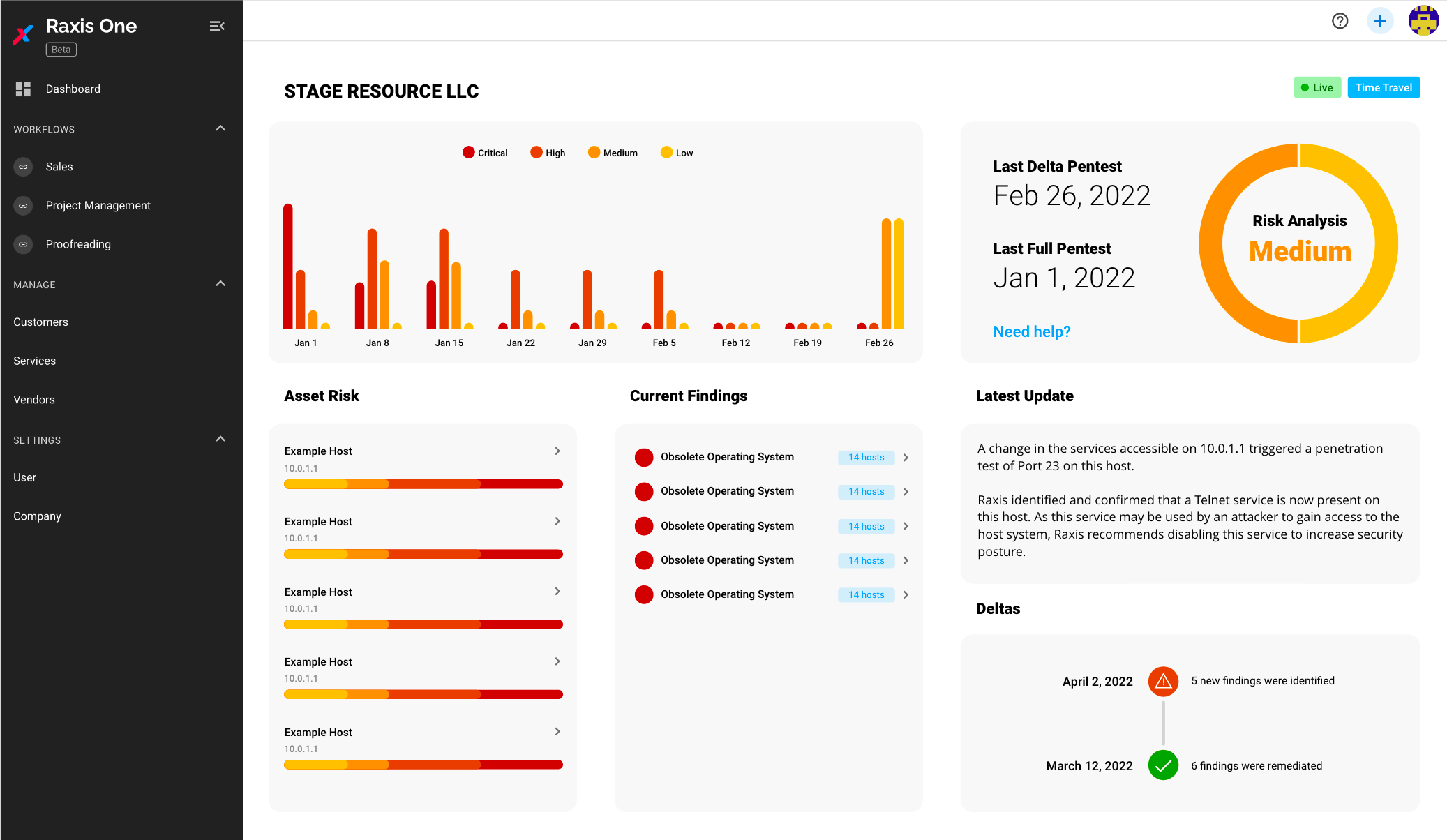
Task: Click the Raxis One logo icon
Action: (24, 33)
